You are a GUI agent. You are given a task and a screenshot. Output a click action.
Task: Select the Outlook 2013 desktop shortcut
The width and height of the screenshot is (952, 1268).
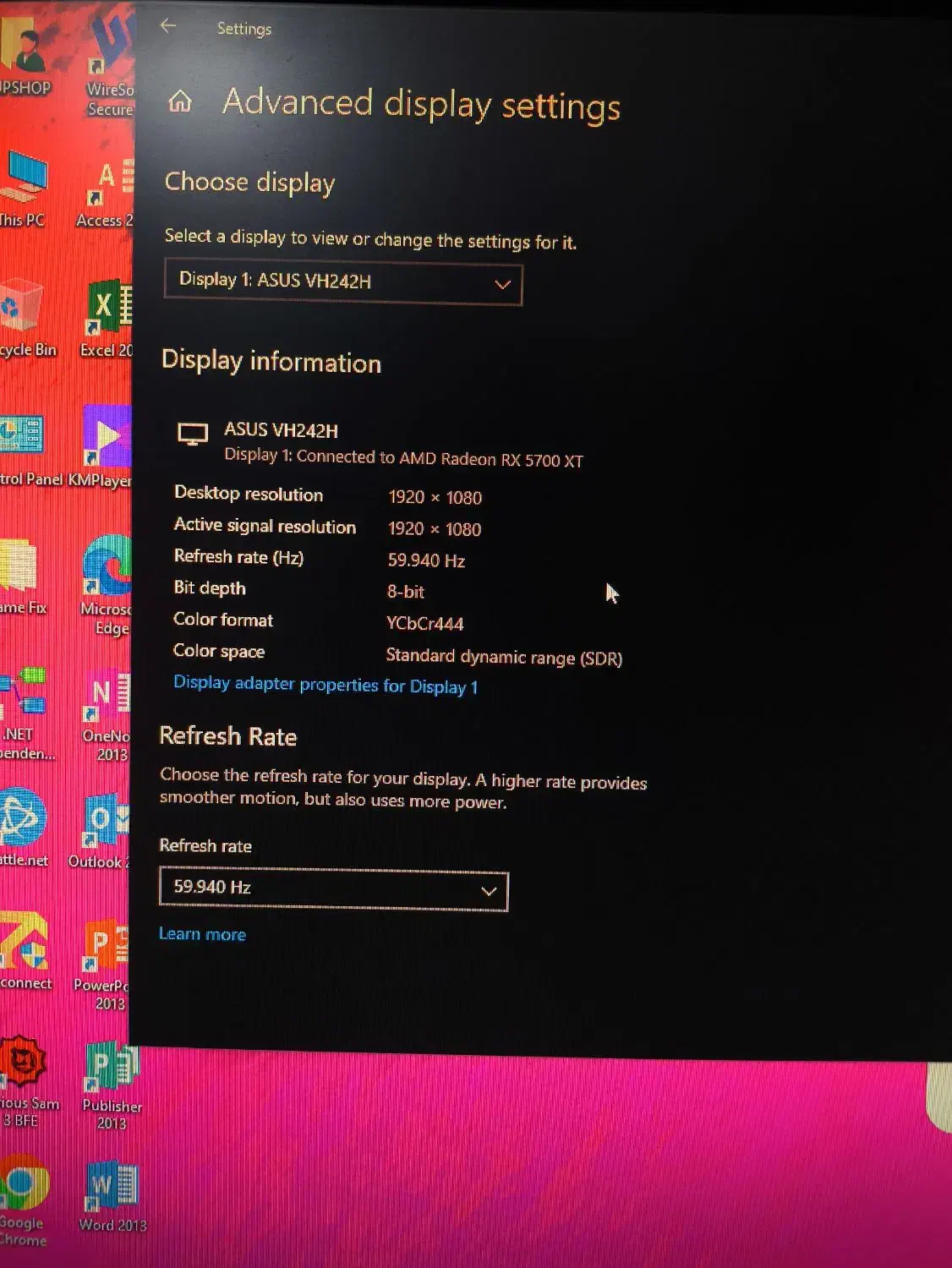[x=101, y=831]
